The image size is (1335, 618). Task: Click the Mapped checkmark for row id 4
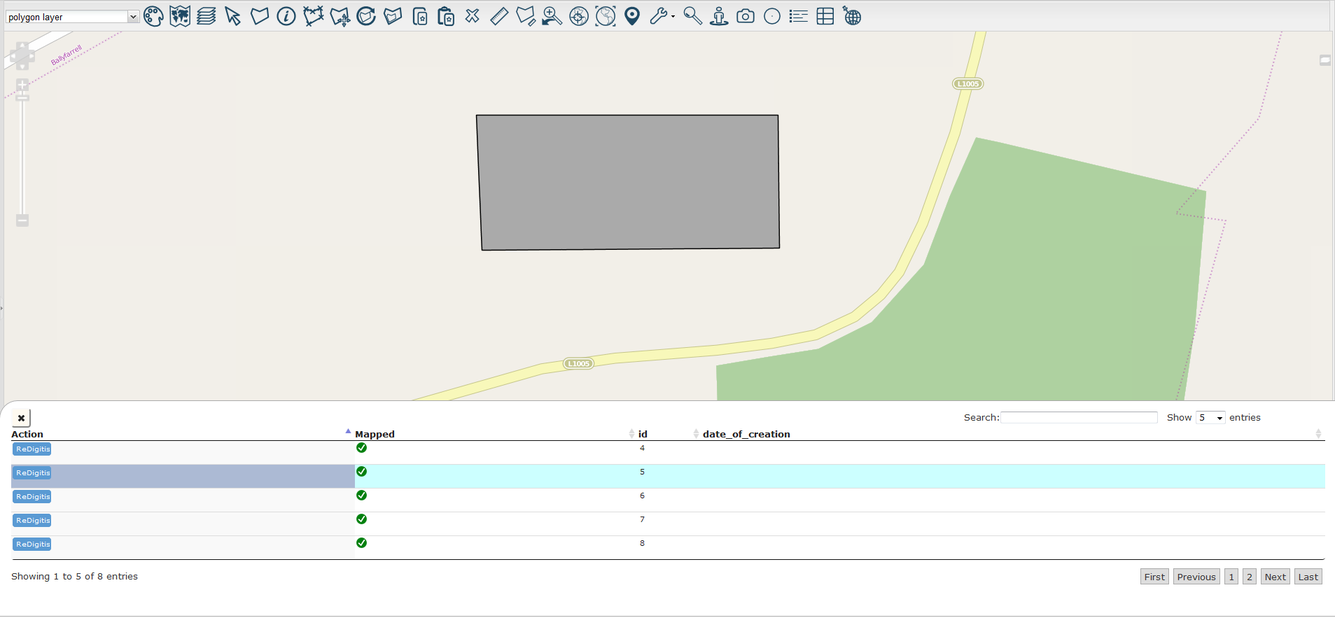[x=361, y=448]
